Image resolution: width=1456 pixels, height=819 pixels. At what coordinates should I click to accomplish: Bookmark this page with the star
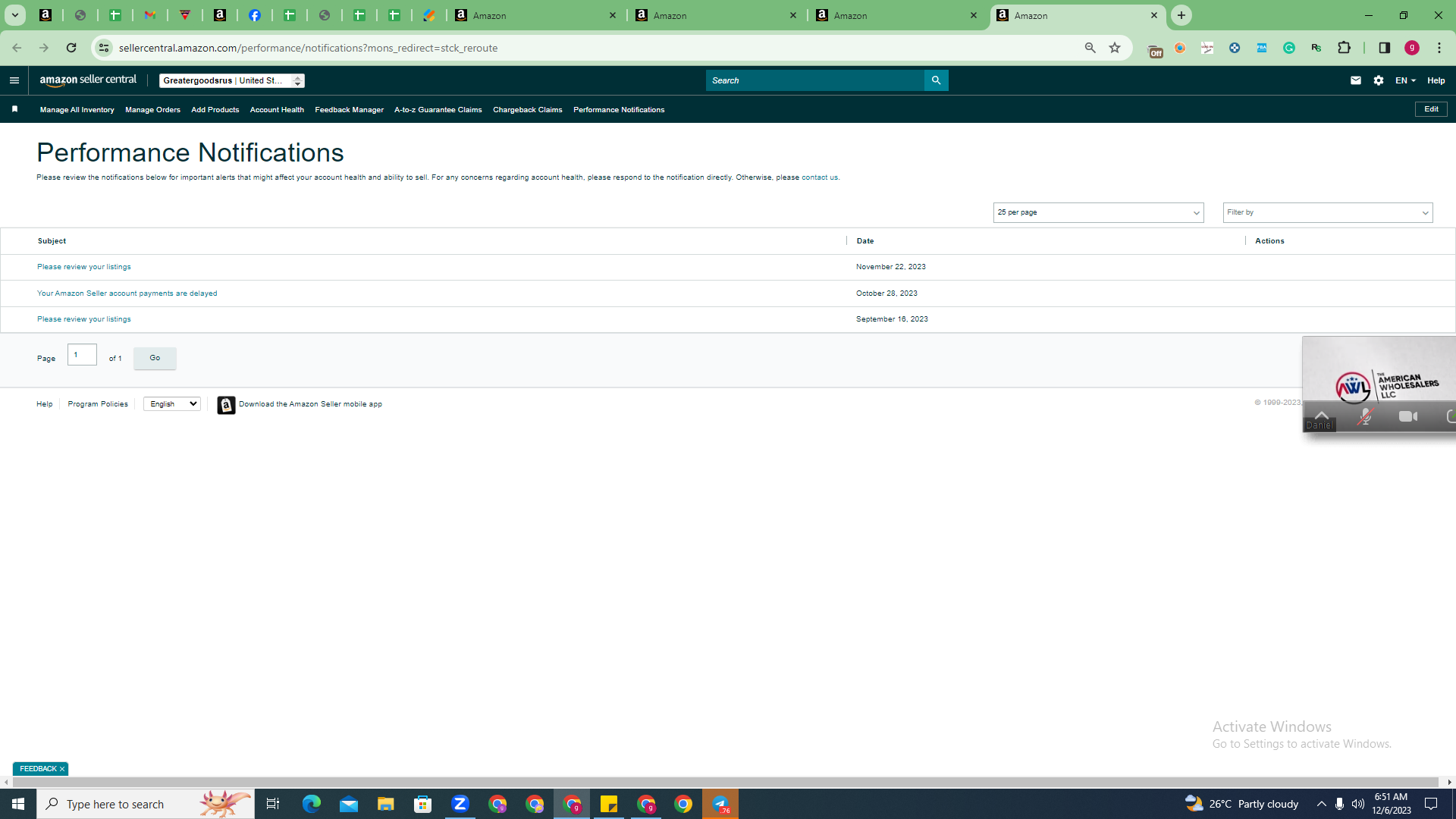click(x=1115, y=48)
